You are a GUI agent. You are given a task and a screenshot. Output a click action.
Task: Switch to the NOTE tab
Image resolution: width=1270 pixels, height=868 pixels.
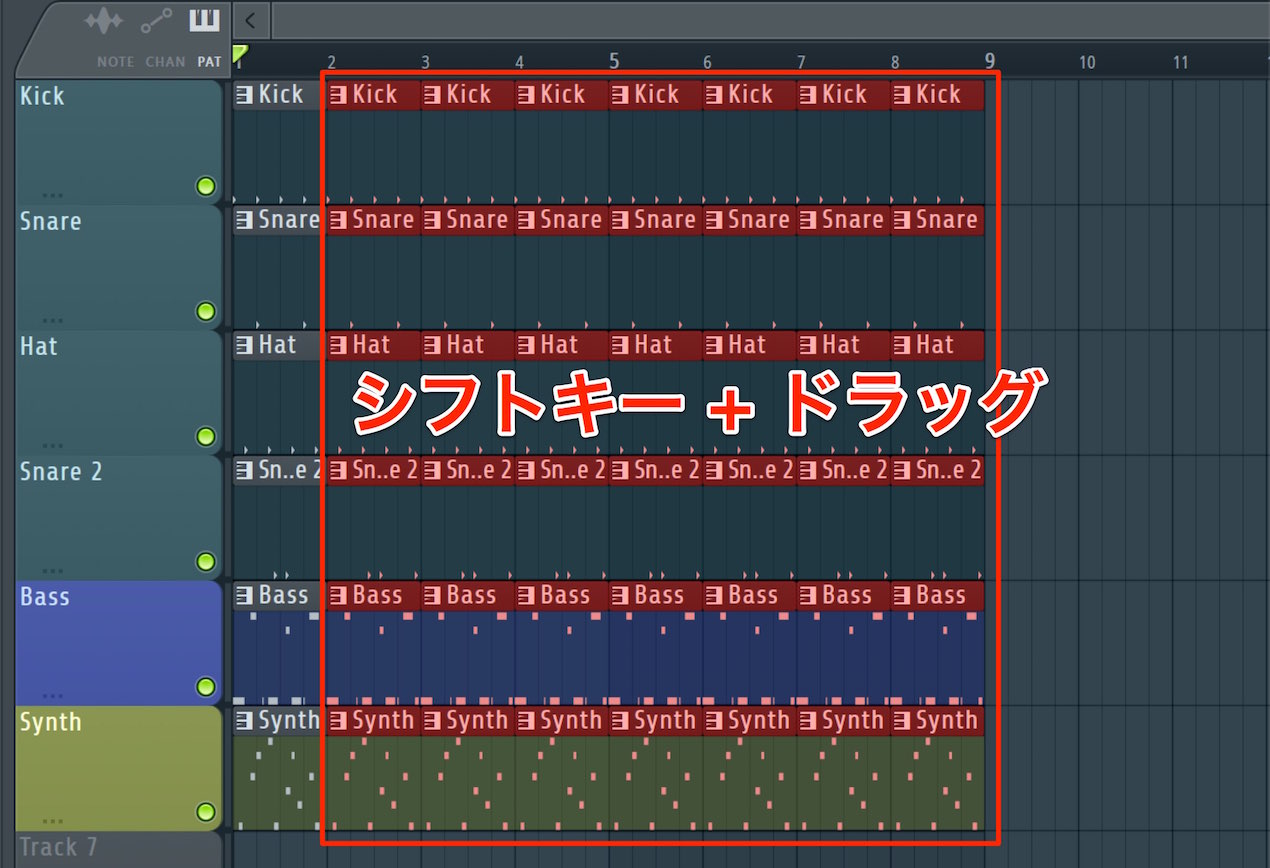pos(115,62)
